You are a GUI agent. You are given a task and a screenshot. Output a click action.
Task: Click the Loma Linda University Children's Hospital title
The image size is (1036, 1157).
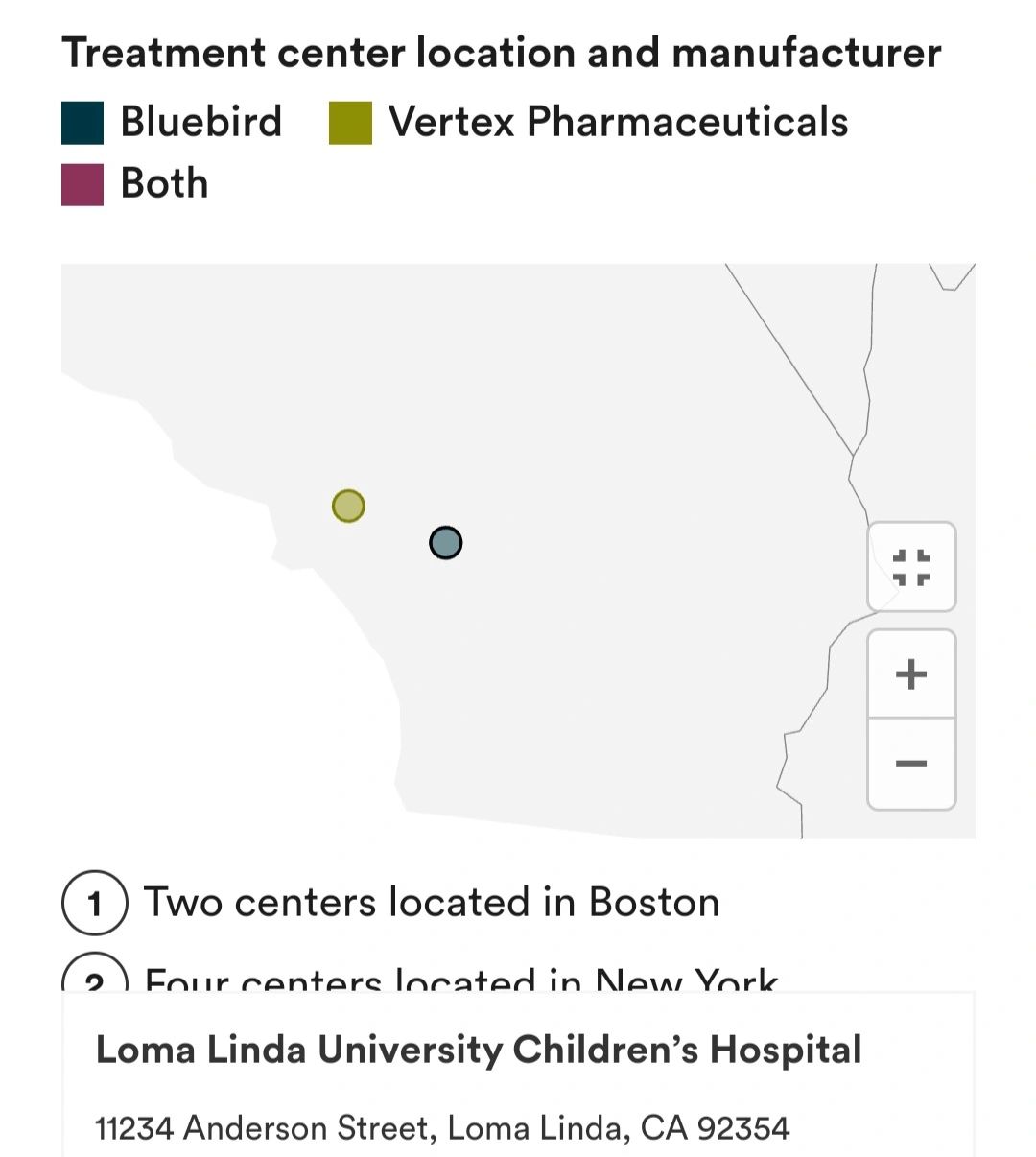point(479,1050)
